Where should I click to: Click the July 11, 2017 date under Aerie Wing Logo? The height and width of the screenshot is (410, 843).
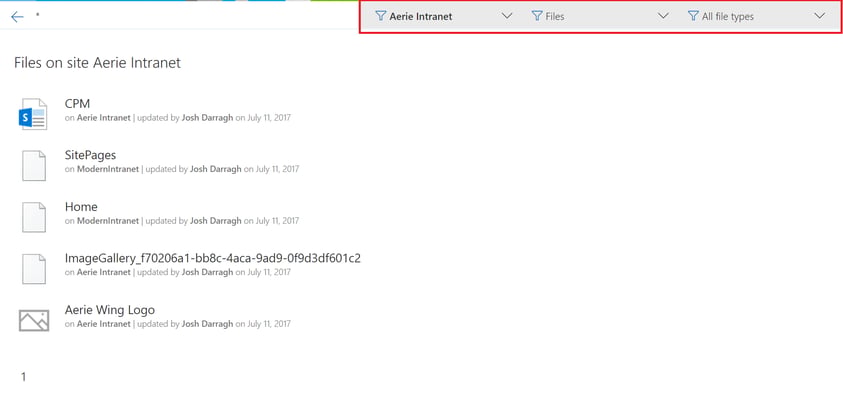coord(269,324)
